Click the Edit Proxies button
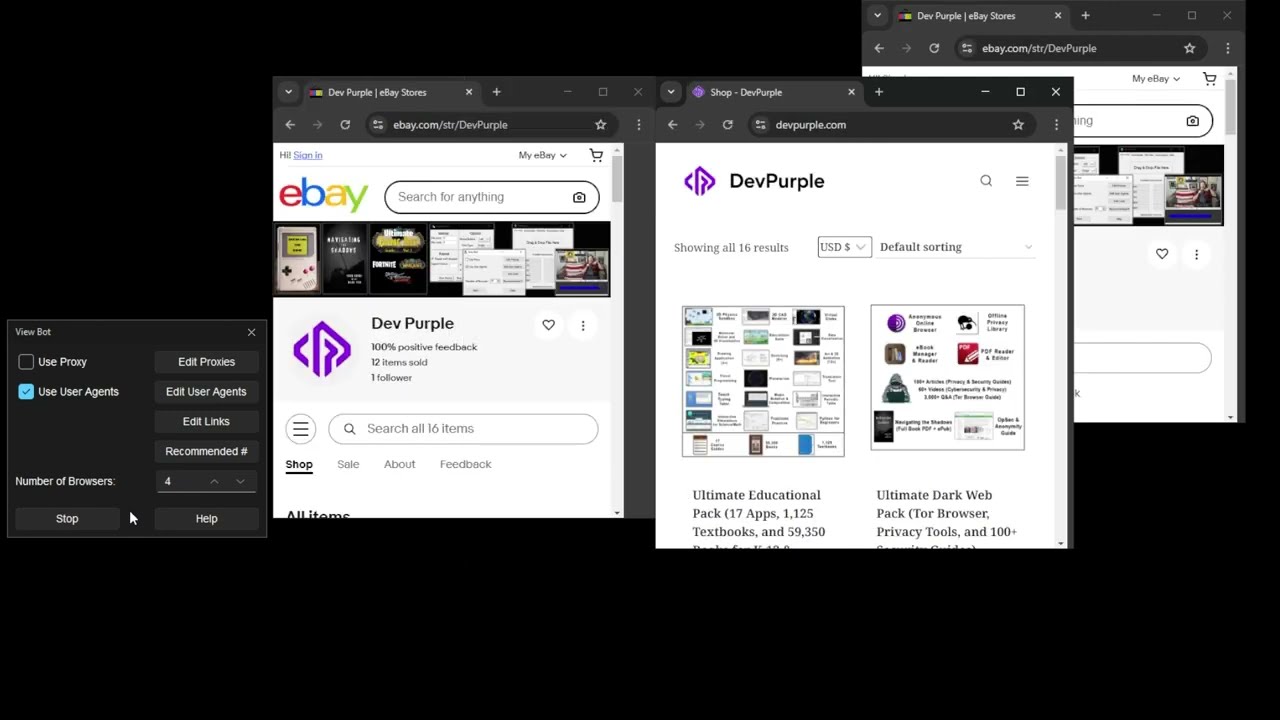Image resolution: width=1280 pixels, height=720 pixels. (206, 362)
